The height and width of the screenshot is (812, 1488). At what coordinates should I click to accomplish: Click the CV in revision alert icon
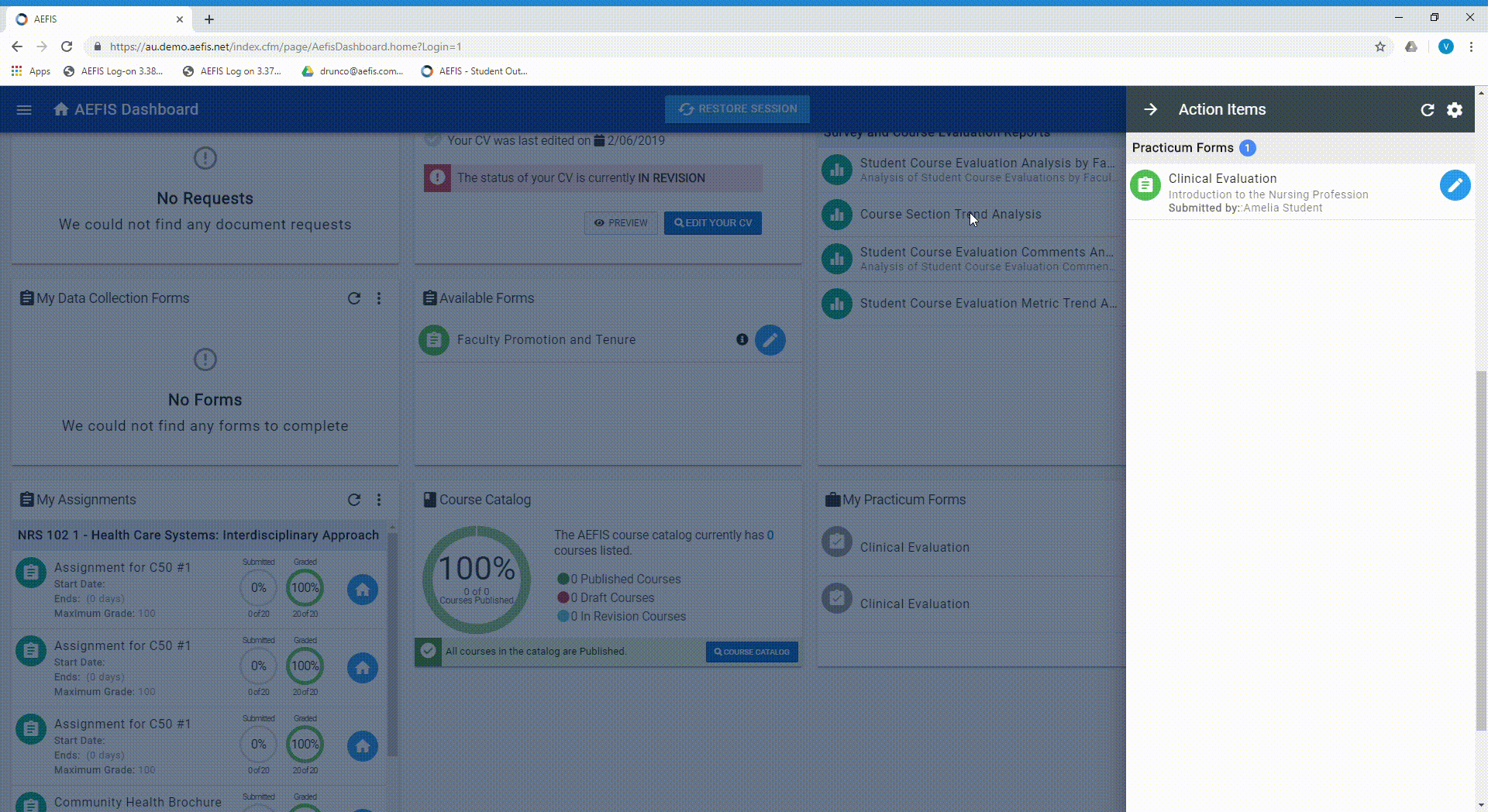pos(437,178)
